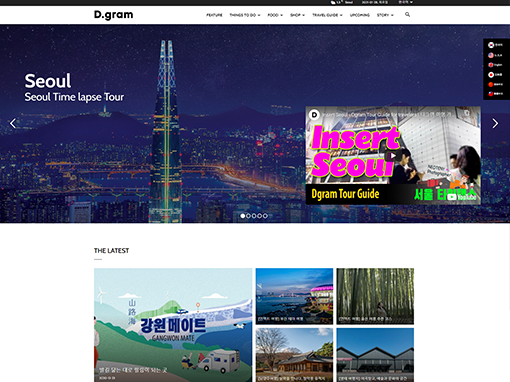This screenshot has height=382, width=510.
Task: Open the Gangwon Mate article thumbnail
Action: click(173, 325)
